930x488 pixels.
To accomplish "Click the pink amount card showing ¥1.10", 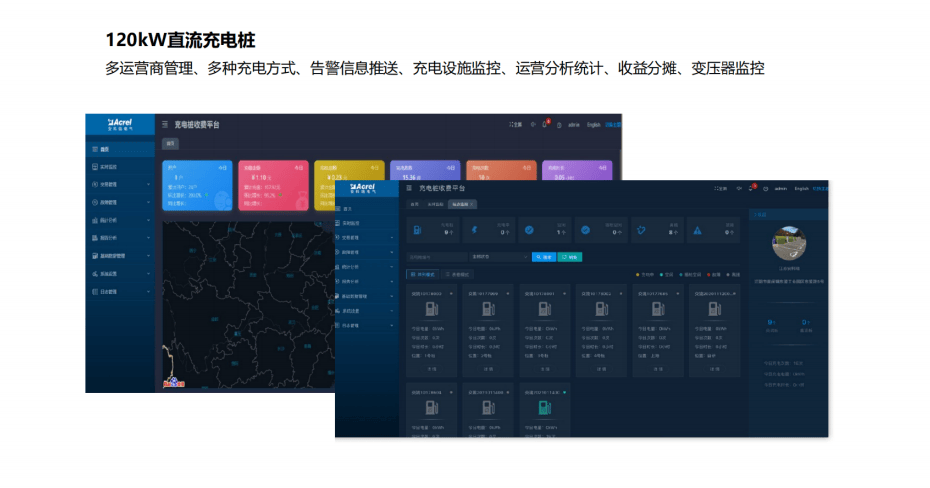I will point(273,185).
